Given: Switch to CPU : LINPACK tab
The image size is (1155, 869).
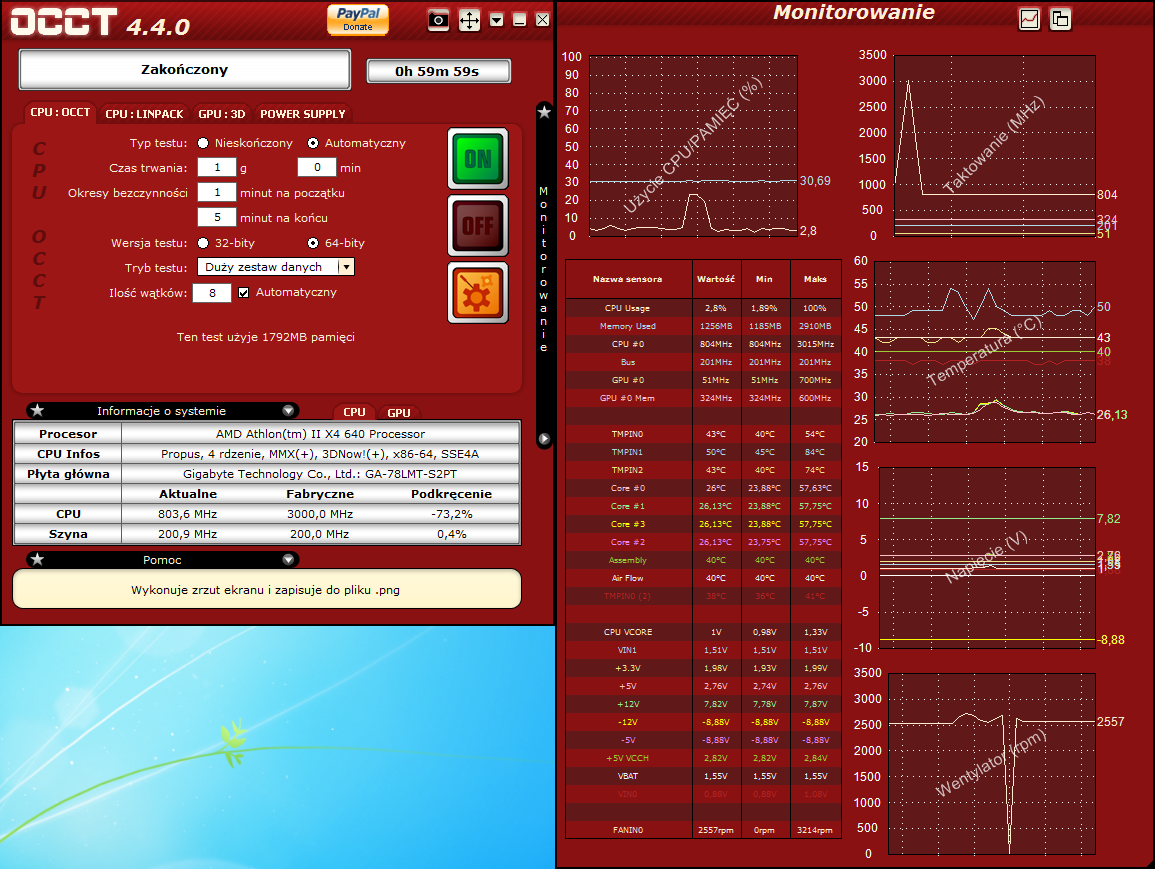Looking at the screenshot, I should [144, 114].
